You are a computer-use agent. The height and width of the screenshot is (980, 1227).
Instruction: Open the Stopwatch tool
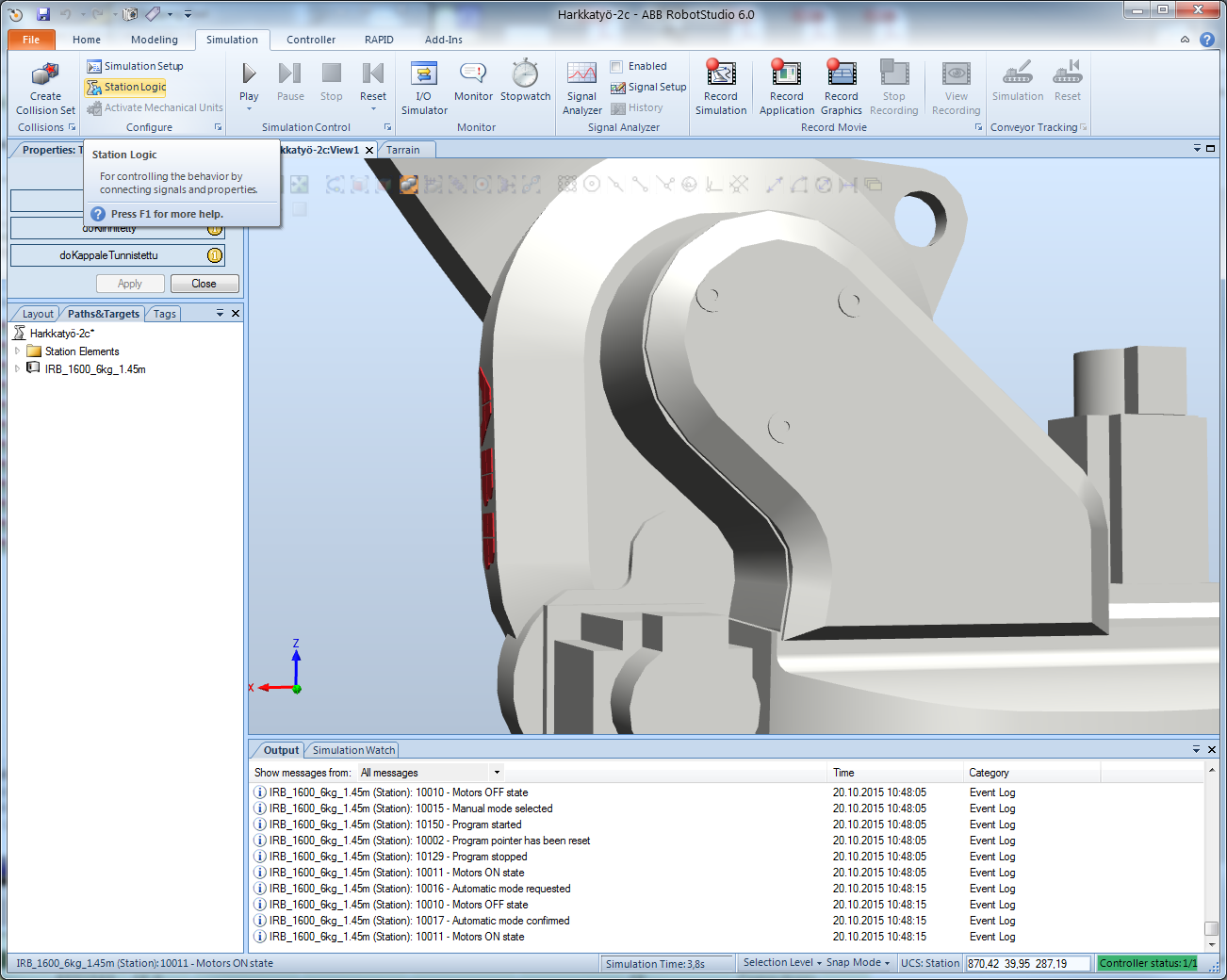click(x=525, y=81)
